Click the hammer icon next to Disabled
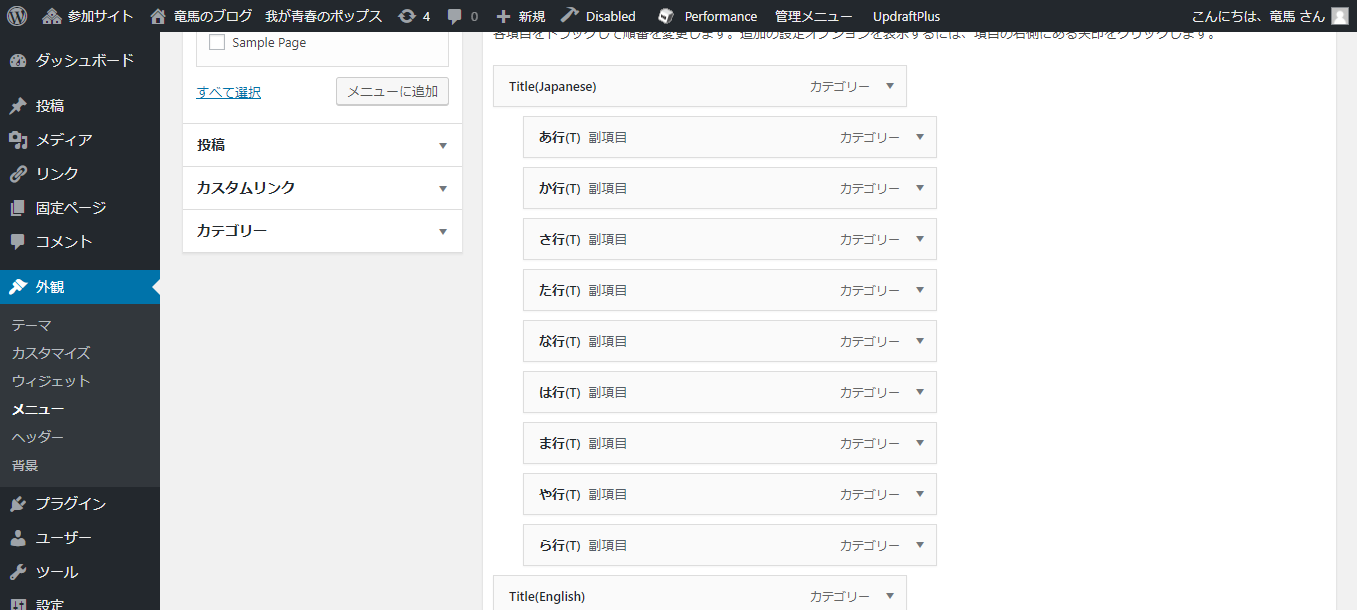 569,15
